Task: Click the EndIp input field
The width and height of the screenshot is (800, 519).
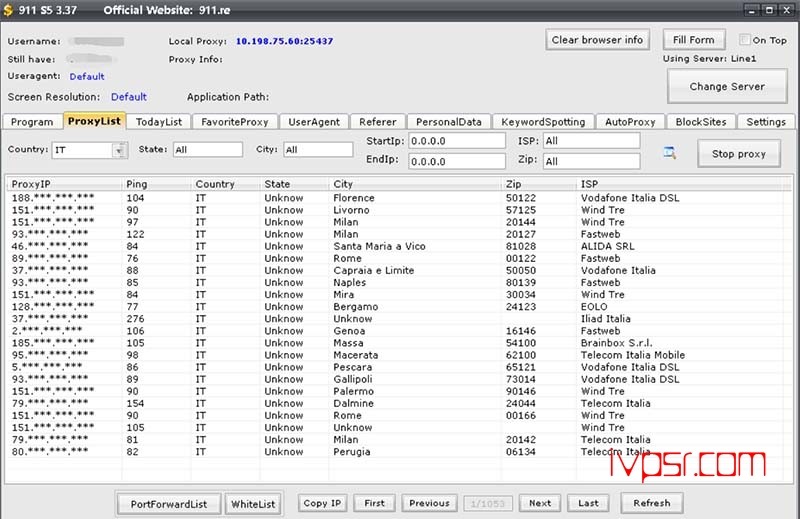Action: [x=457, y=161]
